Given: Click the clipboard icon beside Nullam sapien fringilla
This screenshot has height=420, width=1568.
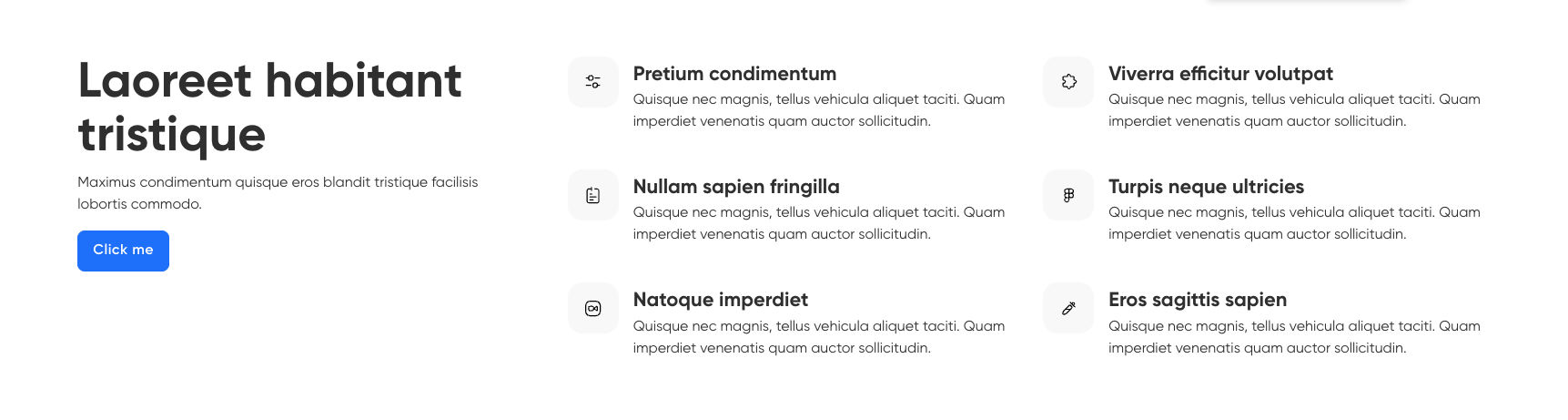Looking at the screenshot, I should pos(593,195).
